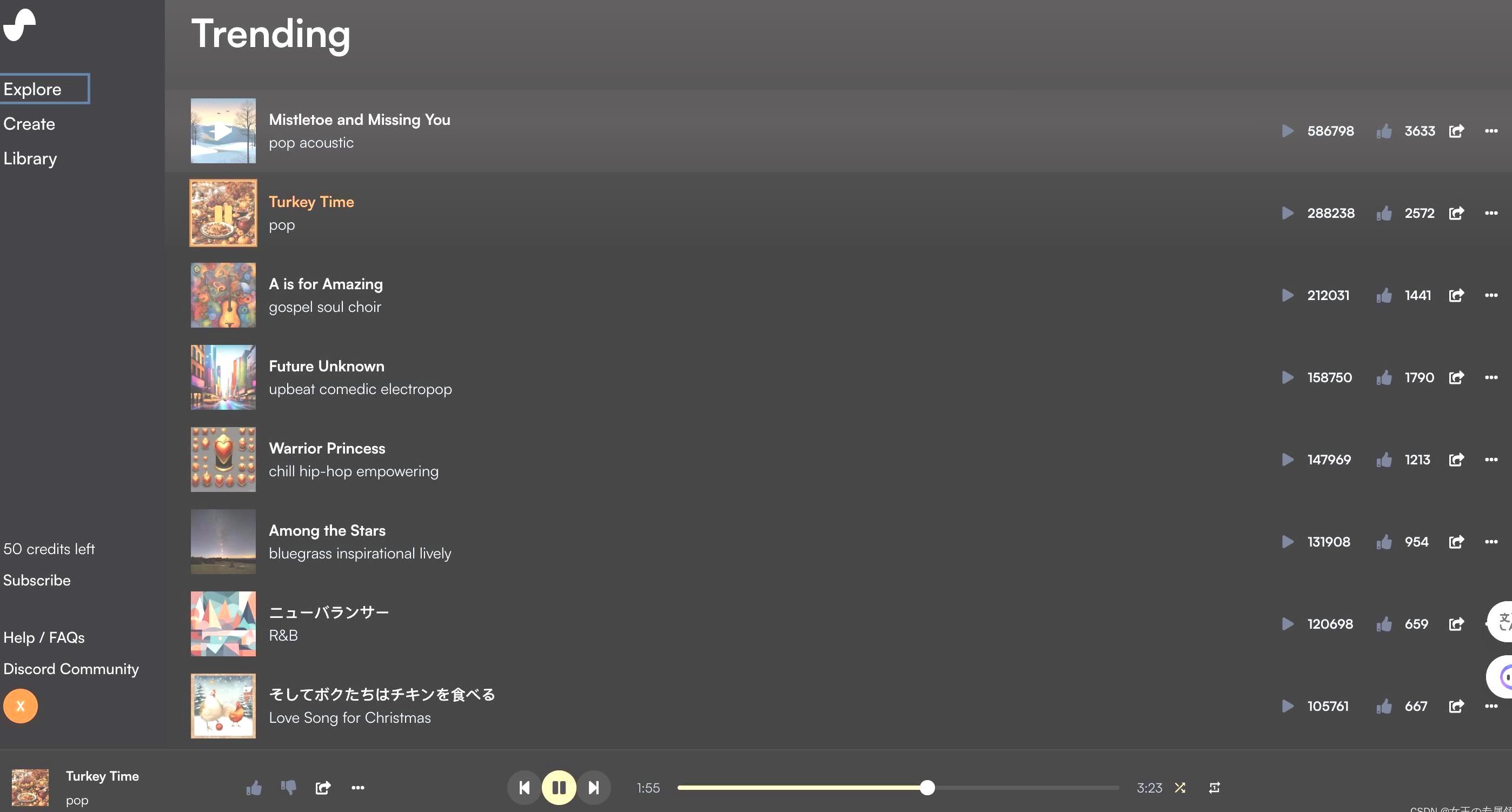Click the save/export icon next to Turkey Time
Viewport: 1512px width, 812px height.
(x=1456, y=212)
